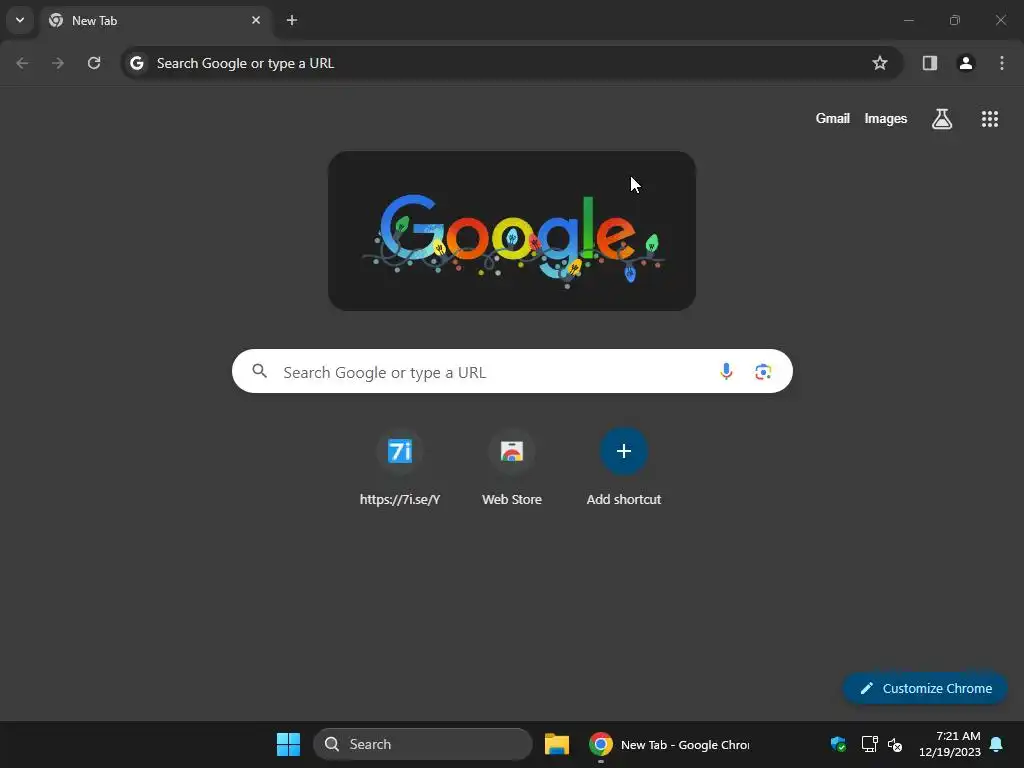Click the Chrome taskbar icon
This screenshot has height=768, width=1024.
coord(601,744)
